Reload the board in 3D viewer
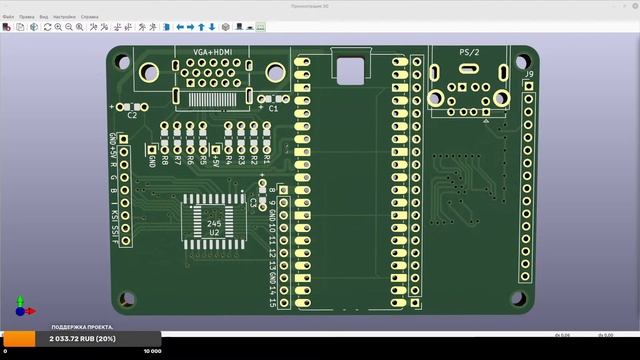Viewport: 640px width, 360px height. [7, 27]
